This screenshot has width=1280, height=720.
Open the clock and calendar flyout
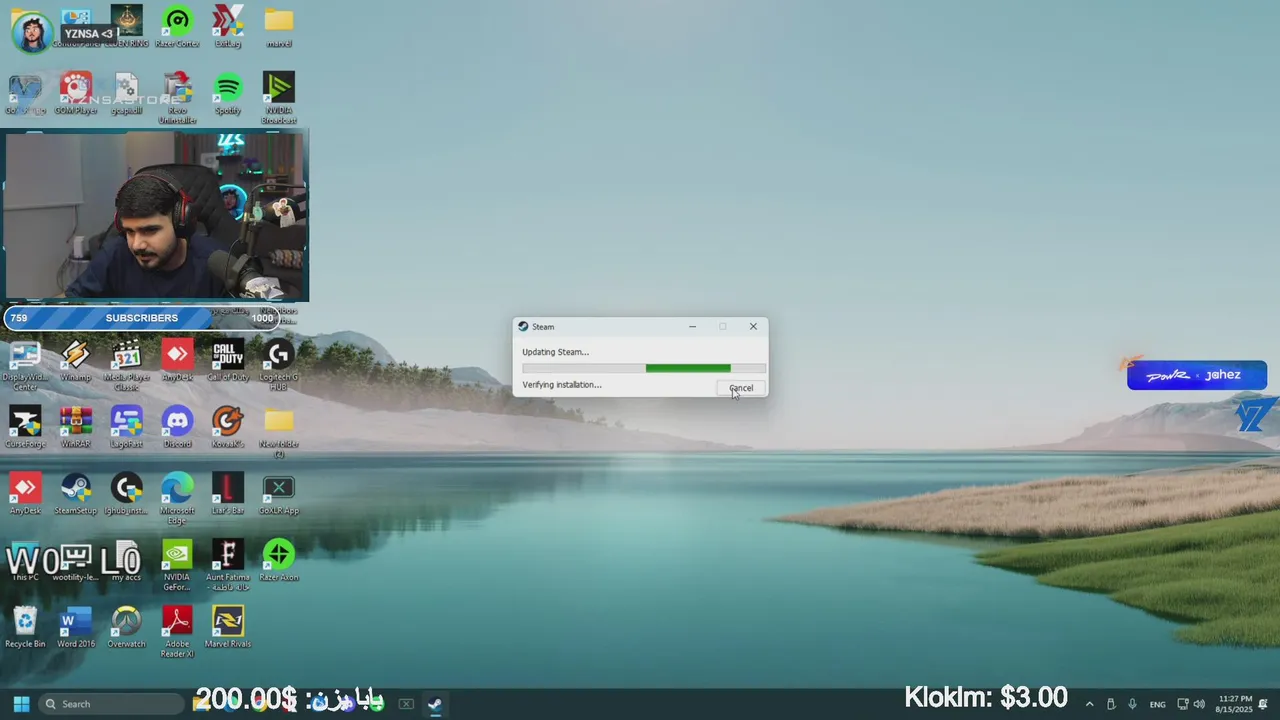pyautogui.click(x=1234, y=704)
